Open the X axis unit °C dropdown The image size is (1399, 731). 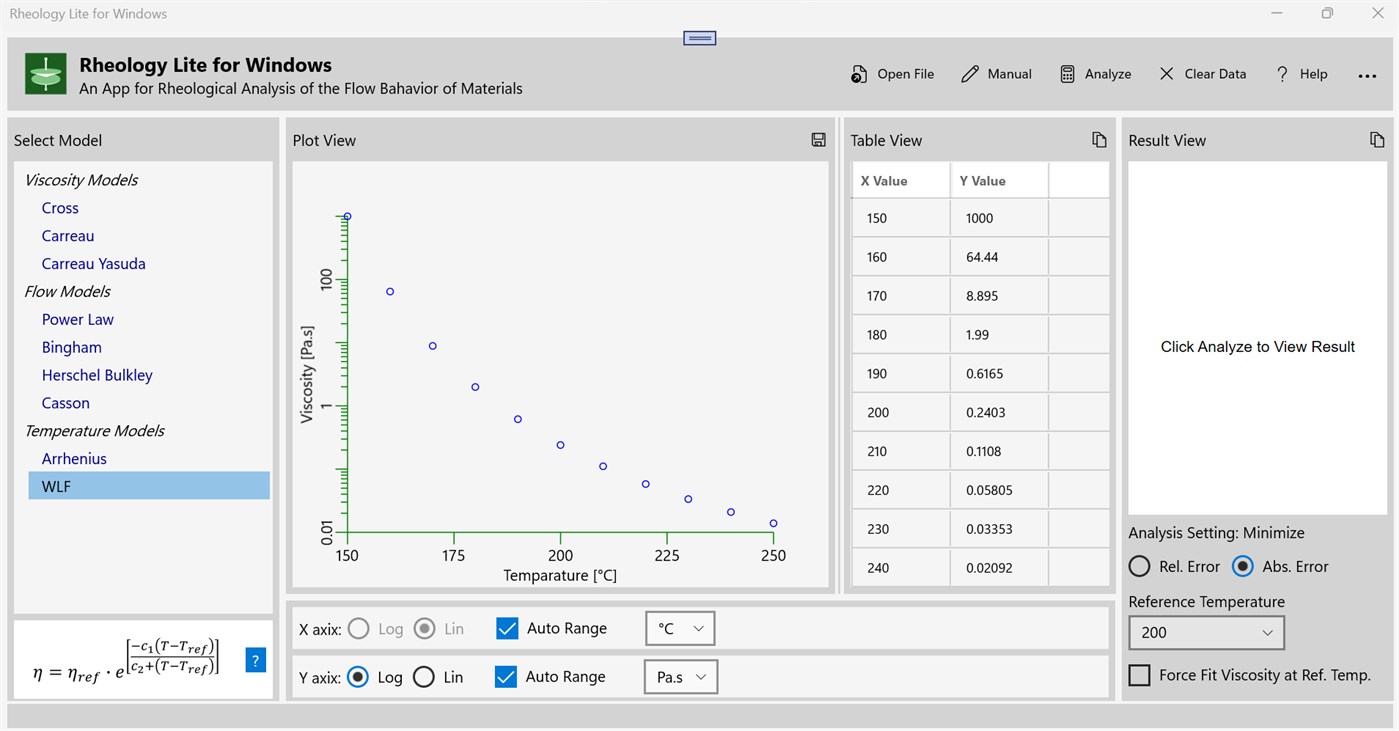point(680,628)
